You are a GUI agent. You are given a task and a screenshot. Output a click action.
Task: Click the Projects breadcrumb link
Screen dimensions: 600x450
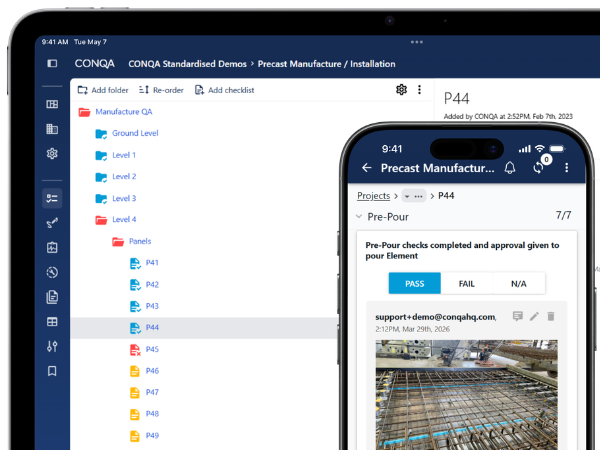374,196
